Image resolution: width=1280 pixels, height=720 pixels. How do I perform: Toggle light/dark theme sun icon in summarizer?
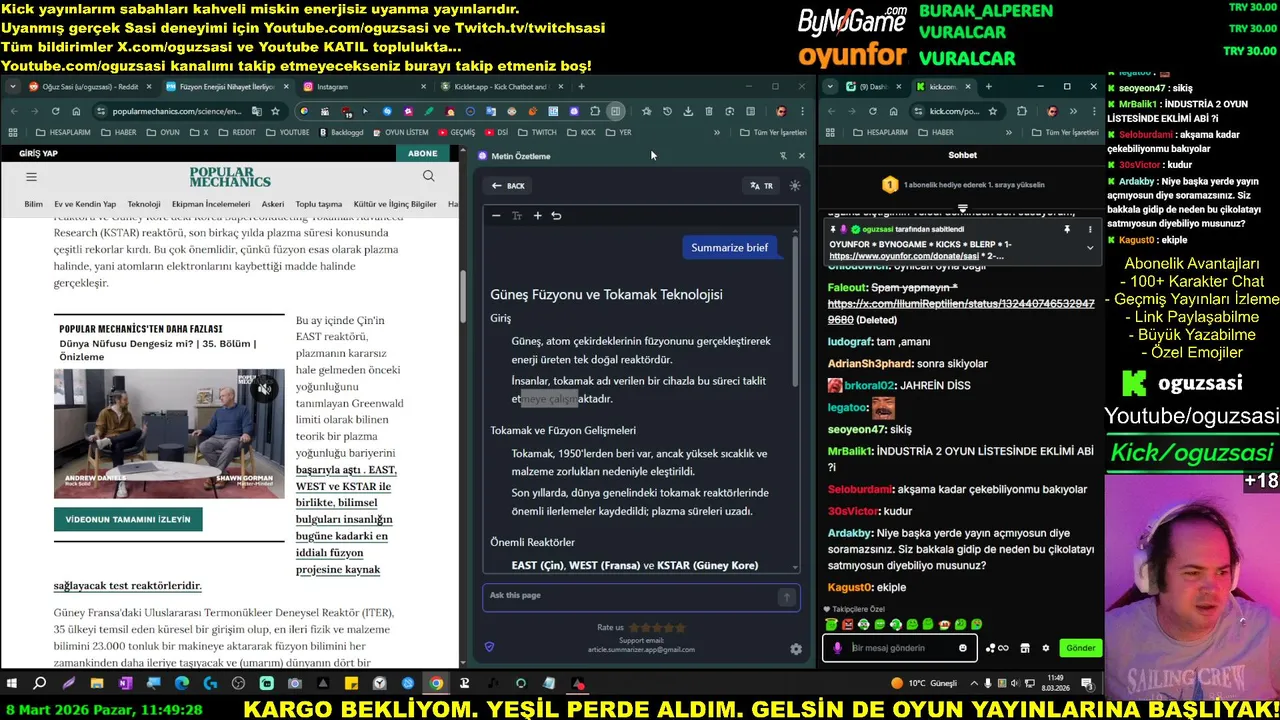pyautogui.click(x=795, y=185)
